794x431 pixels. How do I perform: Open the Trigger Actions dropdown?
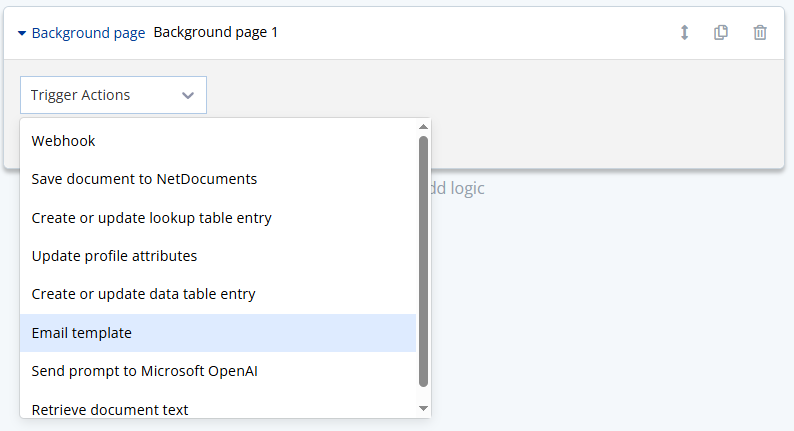pos(113,95)
